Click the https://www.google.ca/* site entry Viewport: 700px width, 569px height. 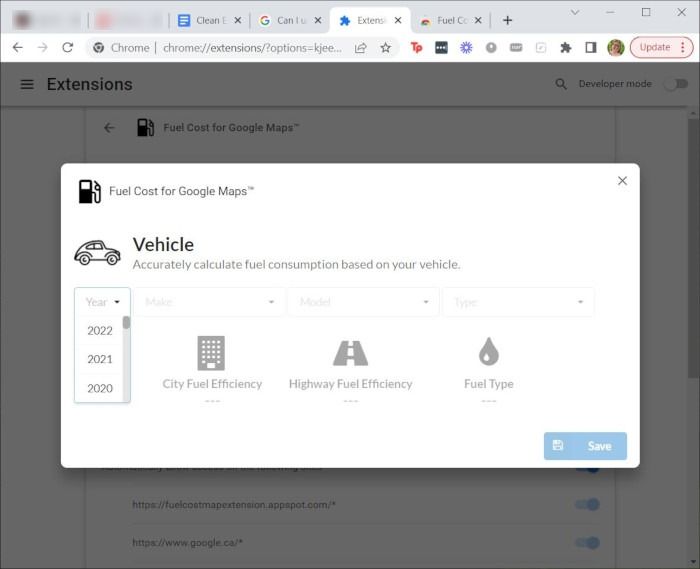tap(188, 543)
